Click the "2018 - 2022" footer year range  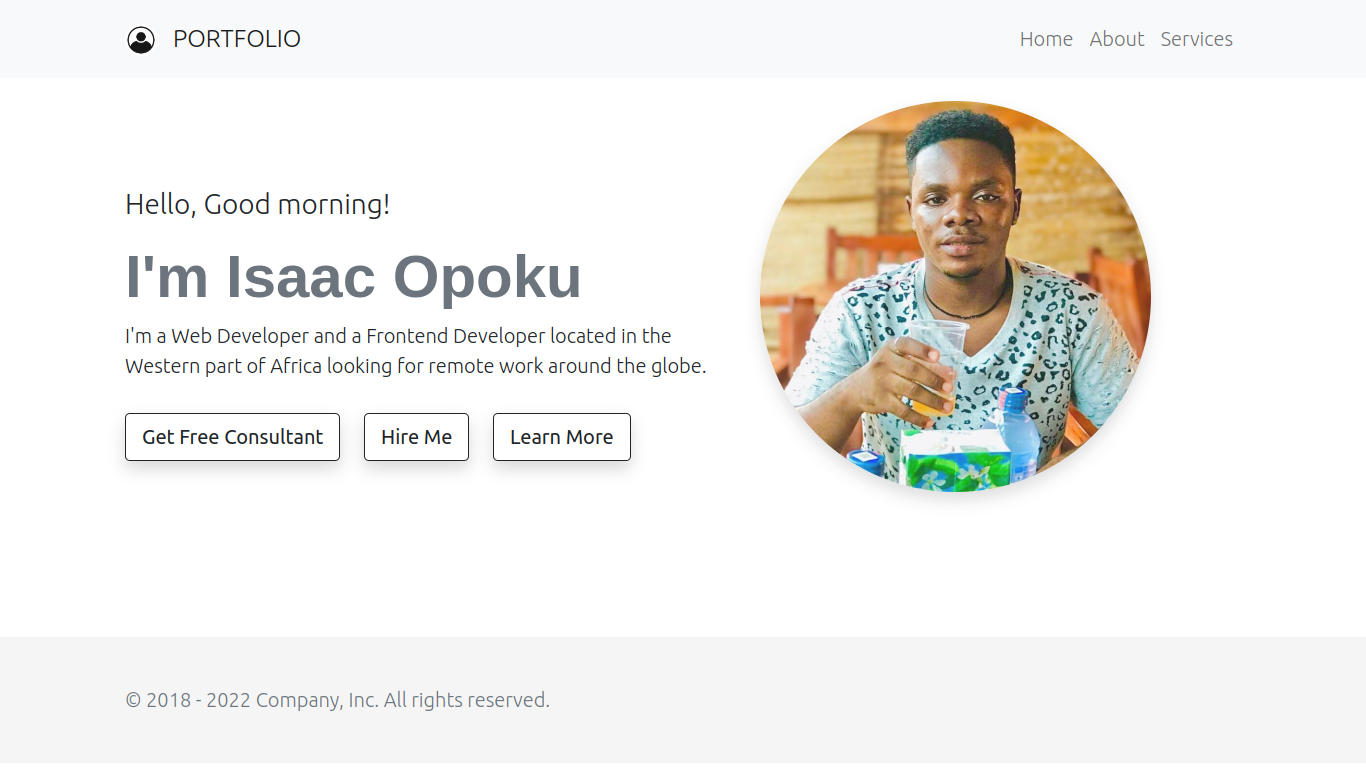point(198,700)
